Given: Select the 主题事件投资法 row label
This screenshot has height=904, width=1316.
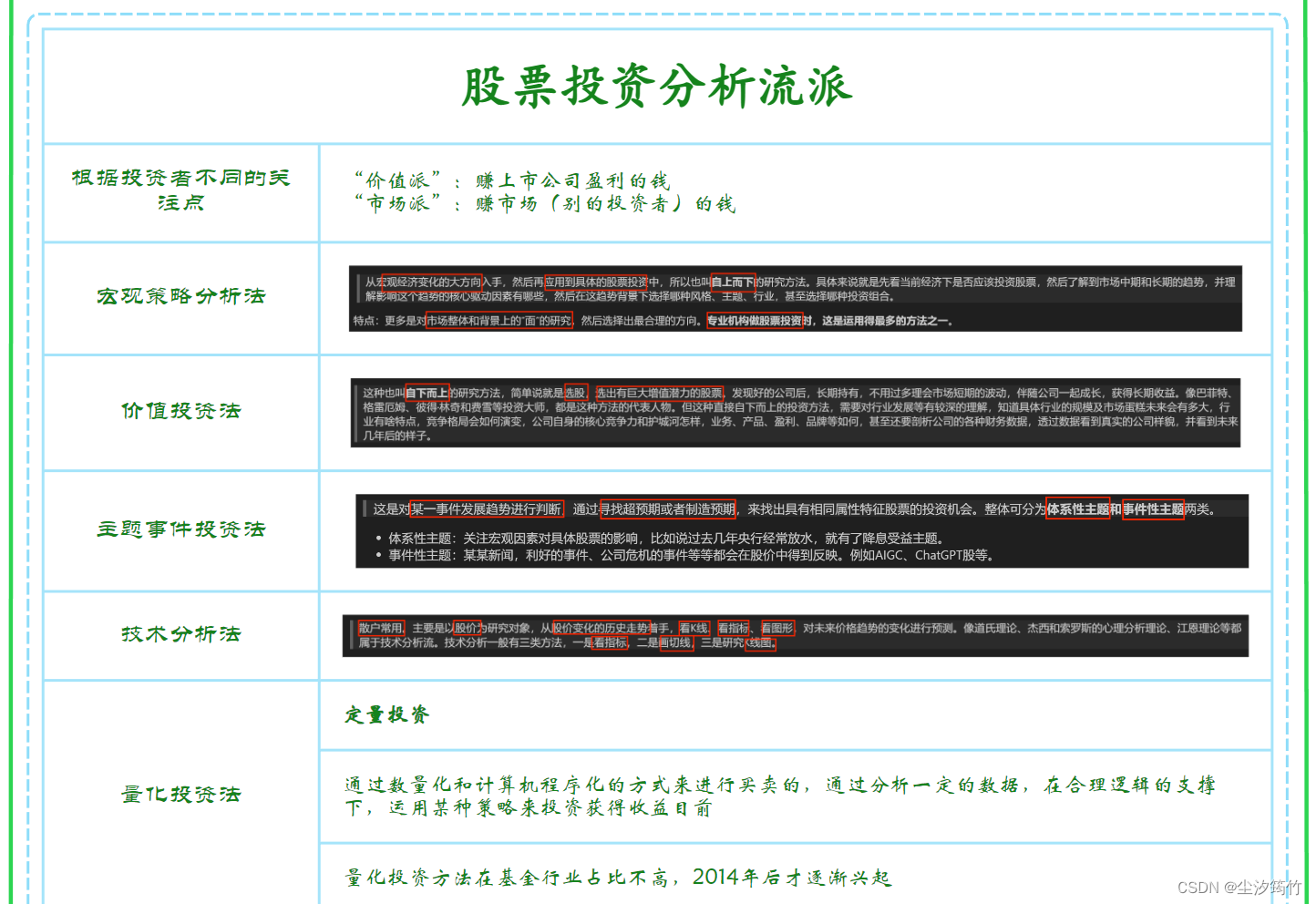Looking at the screenshot, I should [x=180, y=529].
